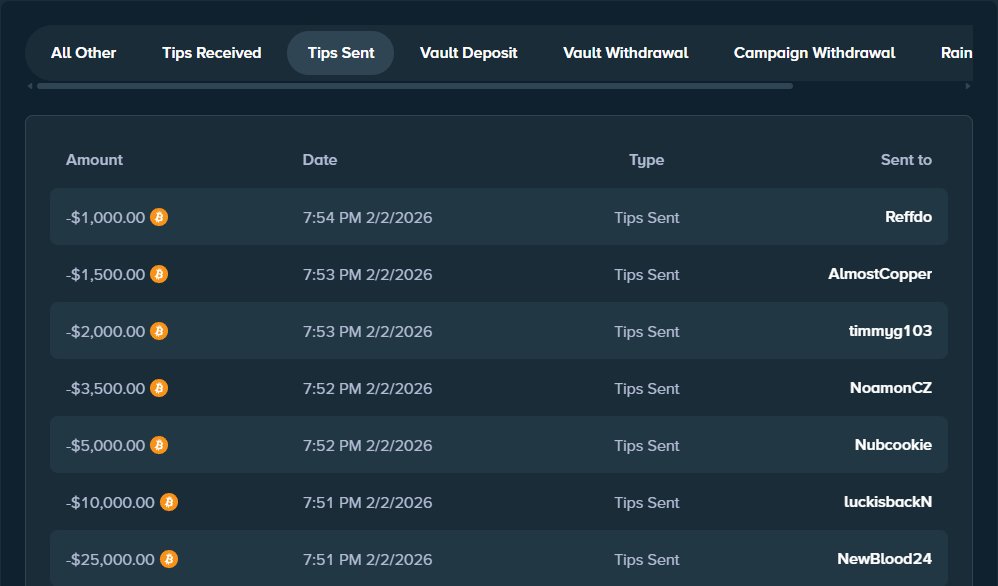This screenshot has width=998, height=586.
Task: Select the Tips Sent tab
Action: coord(341,53)
